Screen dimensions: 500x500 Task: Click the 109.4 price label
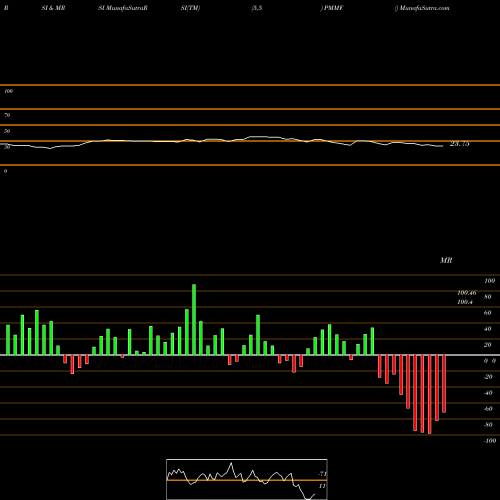click(465, 302)
